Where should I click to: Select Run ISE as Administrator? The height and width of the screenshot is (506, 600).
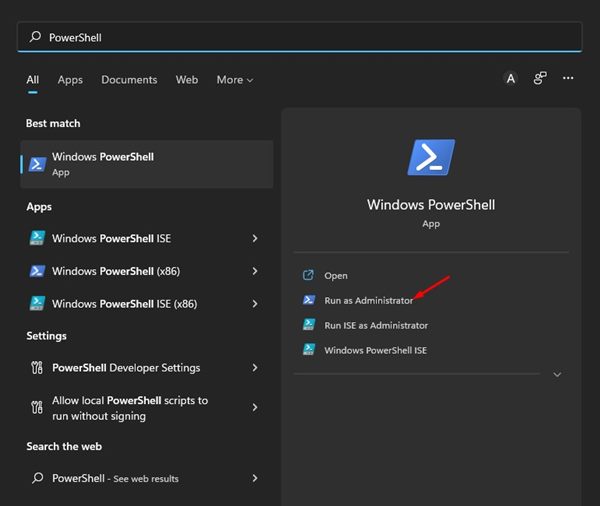tap(375, 325)
